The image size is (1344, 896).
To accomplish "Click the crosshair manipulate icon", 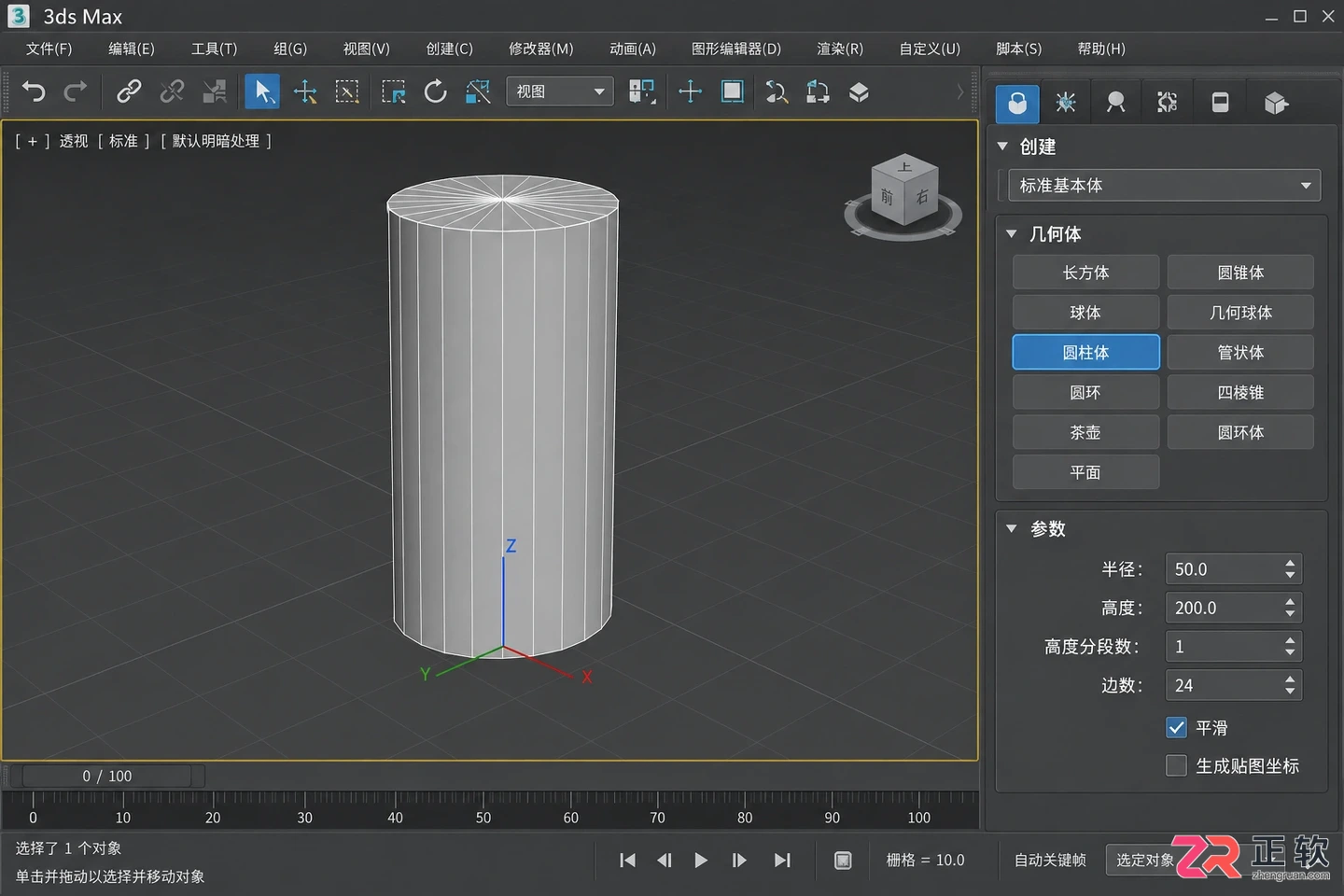I will (x=690, y=91).
